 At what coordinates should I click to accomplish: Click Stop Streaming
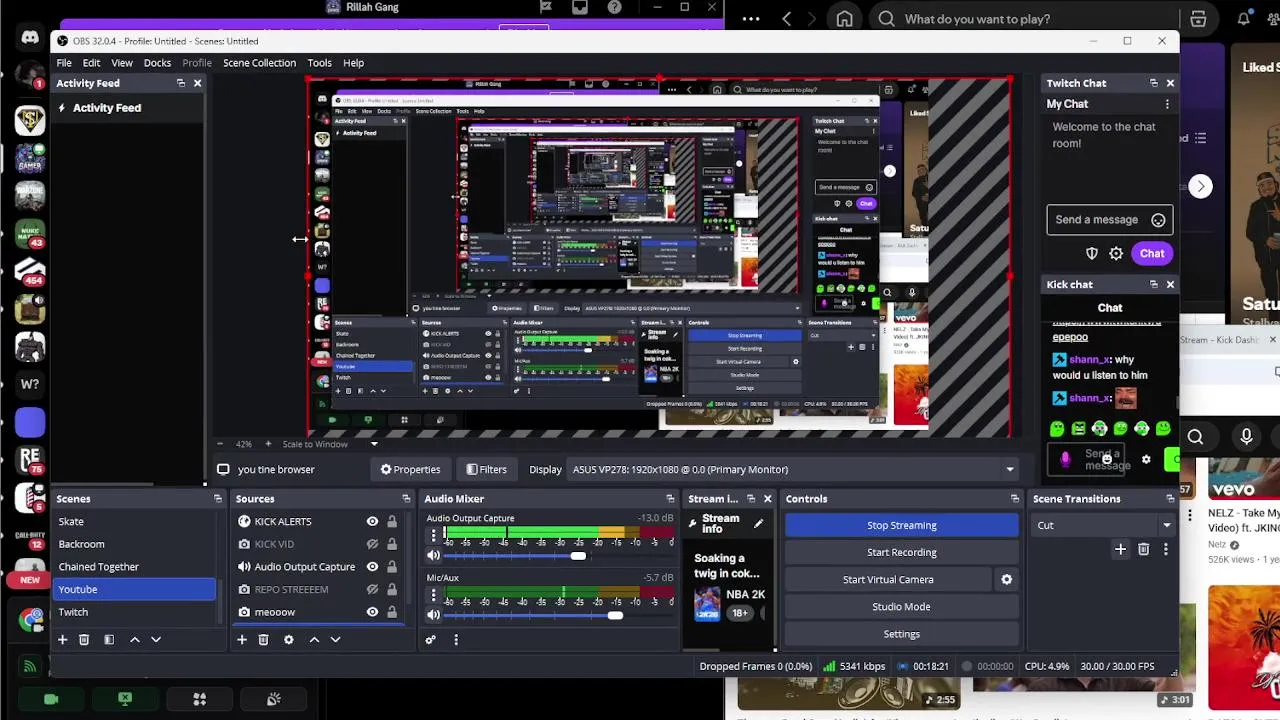pos(902,525)
